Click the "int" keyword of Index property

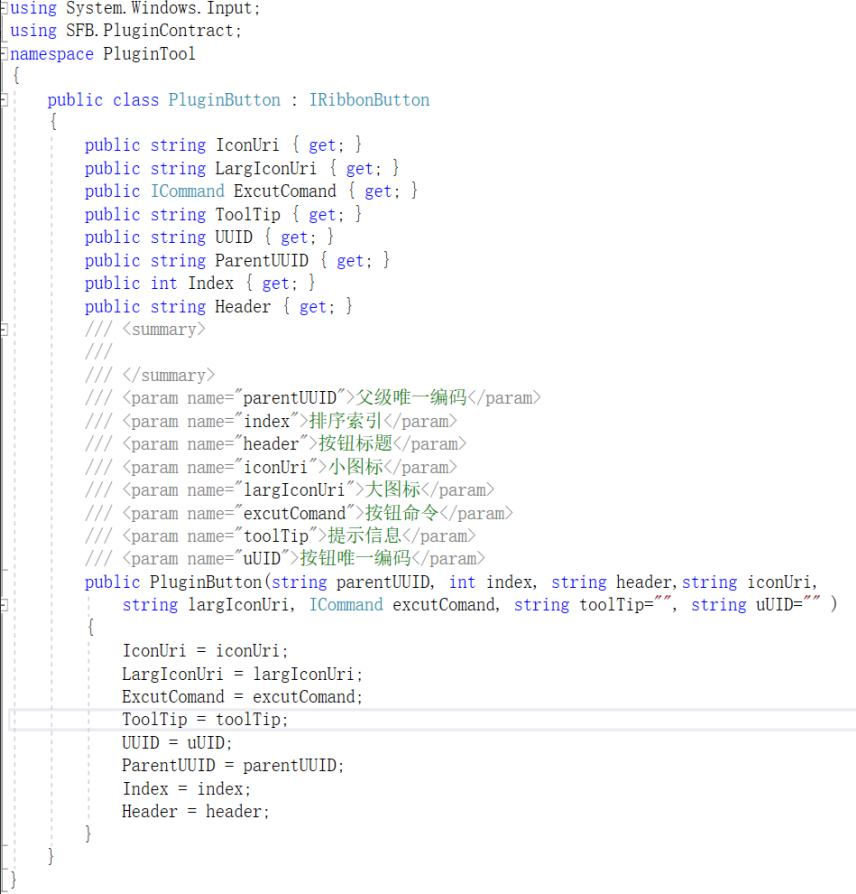(164, 283)
